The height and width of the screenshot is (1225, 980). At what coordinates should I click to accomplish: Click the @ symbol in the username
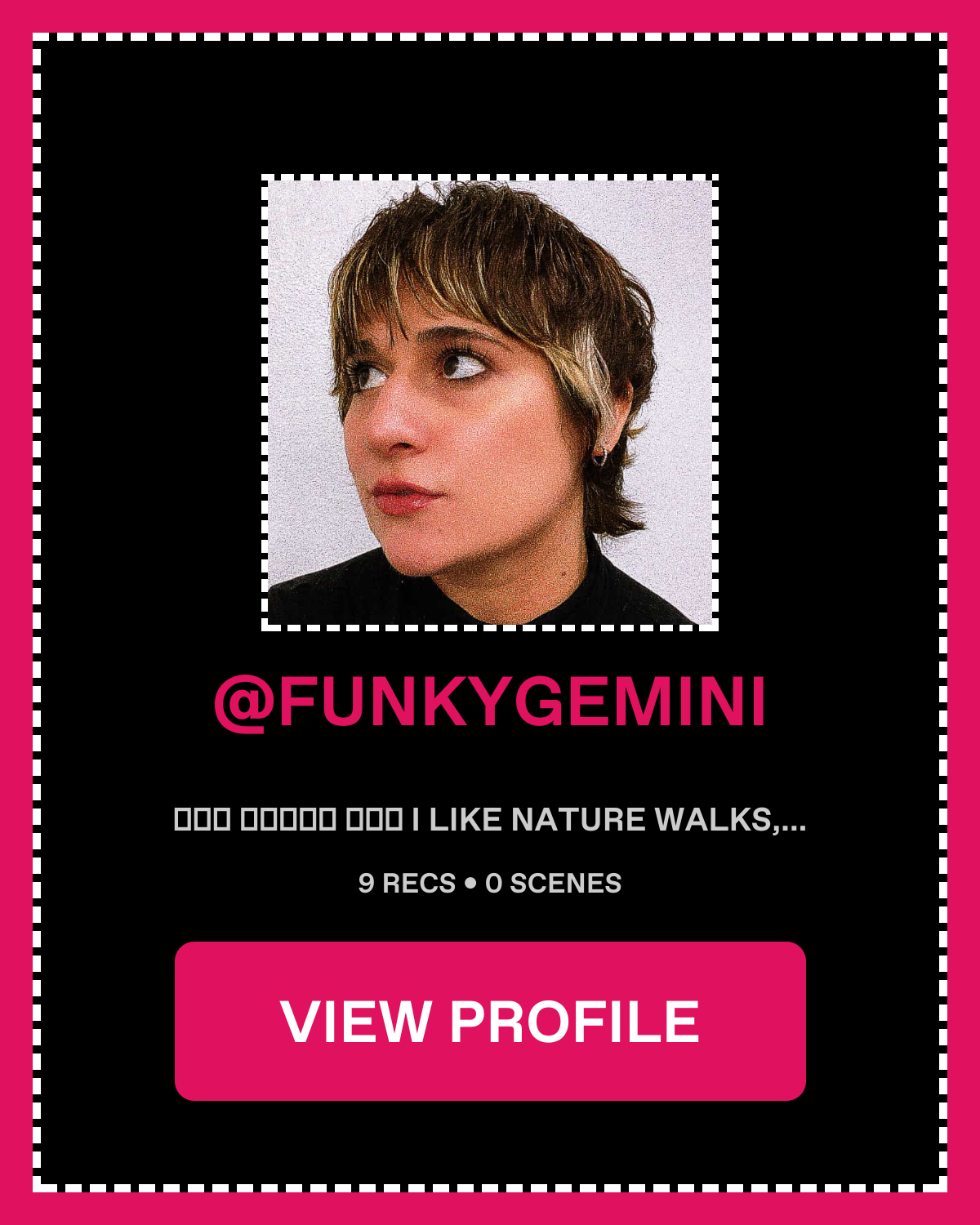pyautogui.click(x=243, y=703)
